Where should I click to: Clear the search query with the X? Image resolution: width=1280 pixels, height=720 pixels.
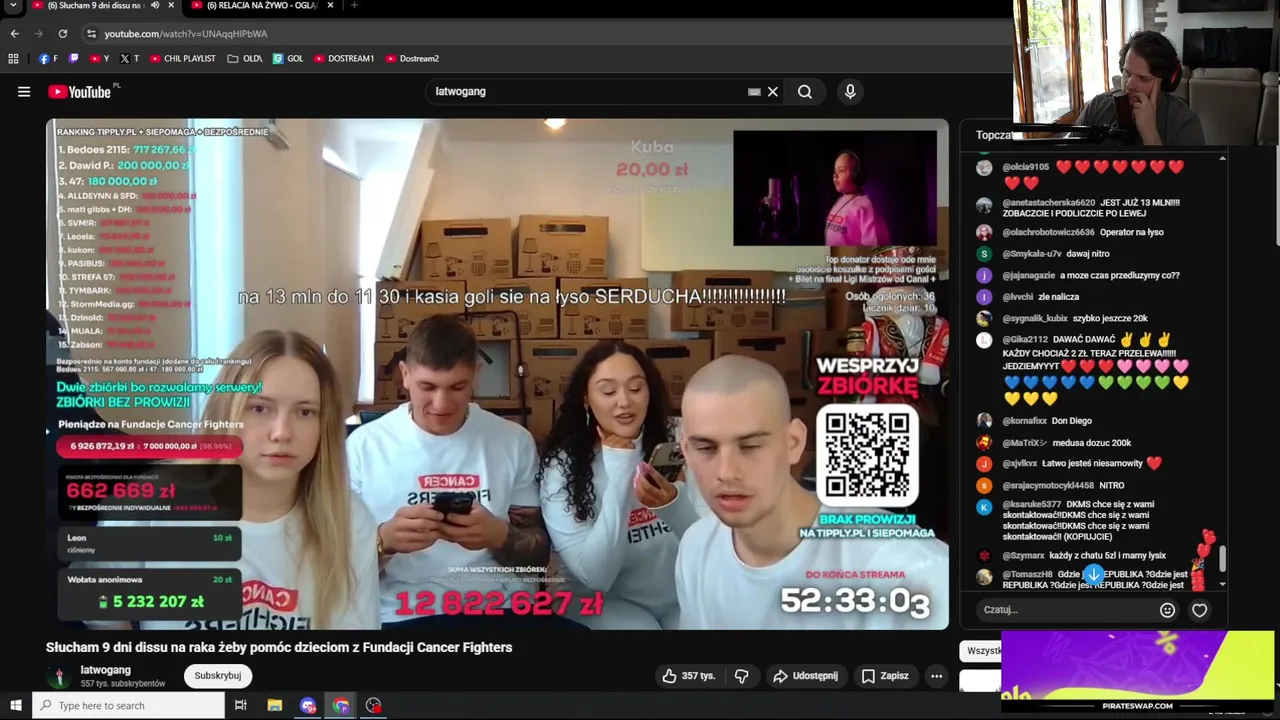pyautogui.click(x=773, y=92)
